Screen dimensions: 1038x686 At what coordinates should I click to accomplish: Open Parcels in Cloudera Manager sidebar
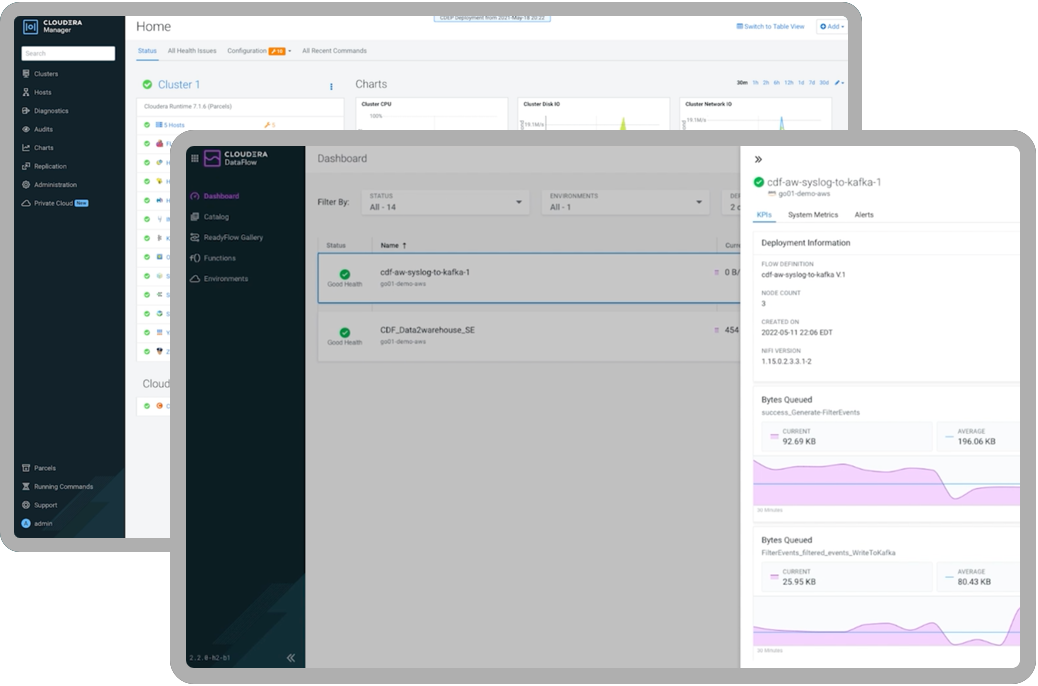[39, 468]
